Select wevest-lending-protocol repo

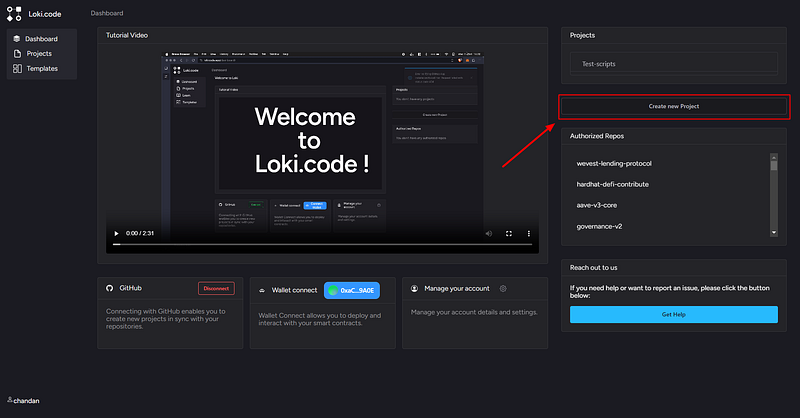pyautogui.click(x=614, y=163)
